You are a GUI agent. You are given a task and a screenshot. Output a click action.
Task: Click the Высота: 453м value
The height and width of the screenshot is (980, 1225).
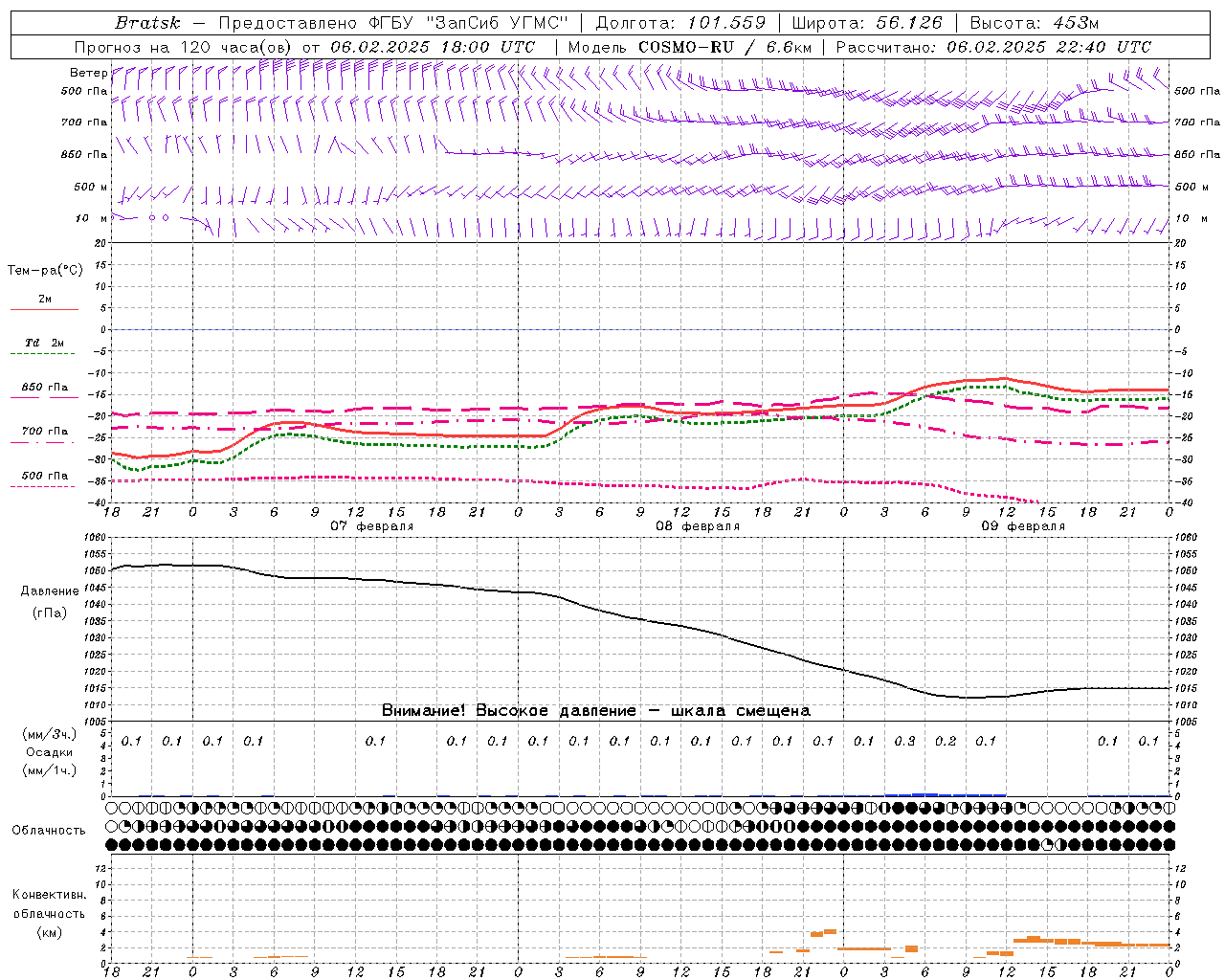tap(1035, 23)
